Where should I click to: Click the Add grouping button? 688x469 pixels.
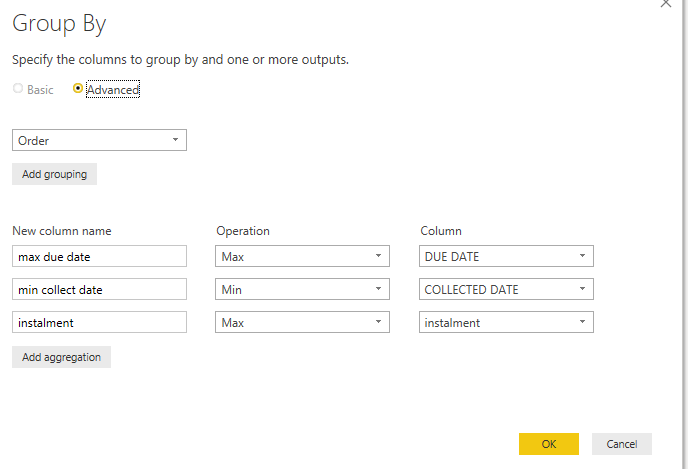pos(54,174)
